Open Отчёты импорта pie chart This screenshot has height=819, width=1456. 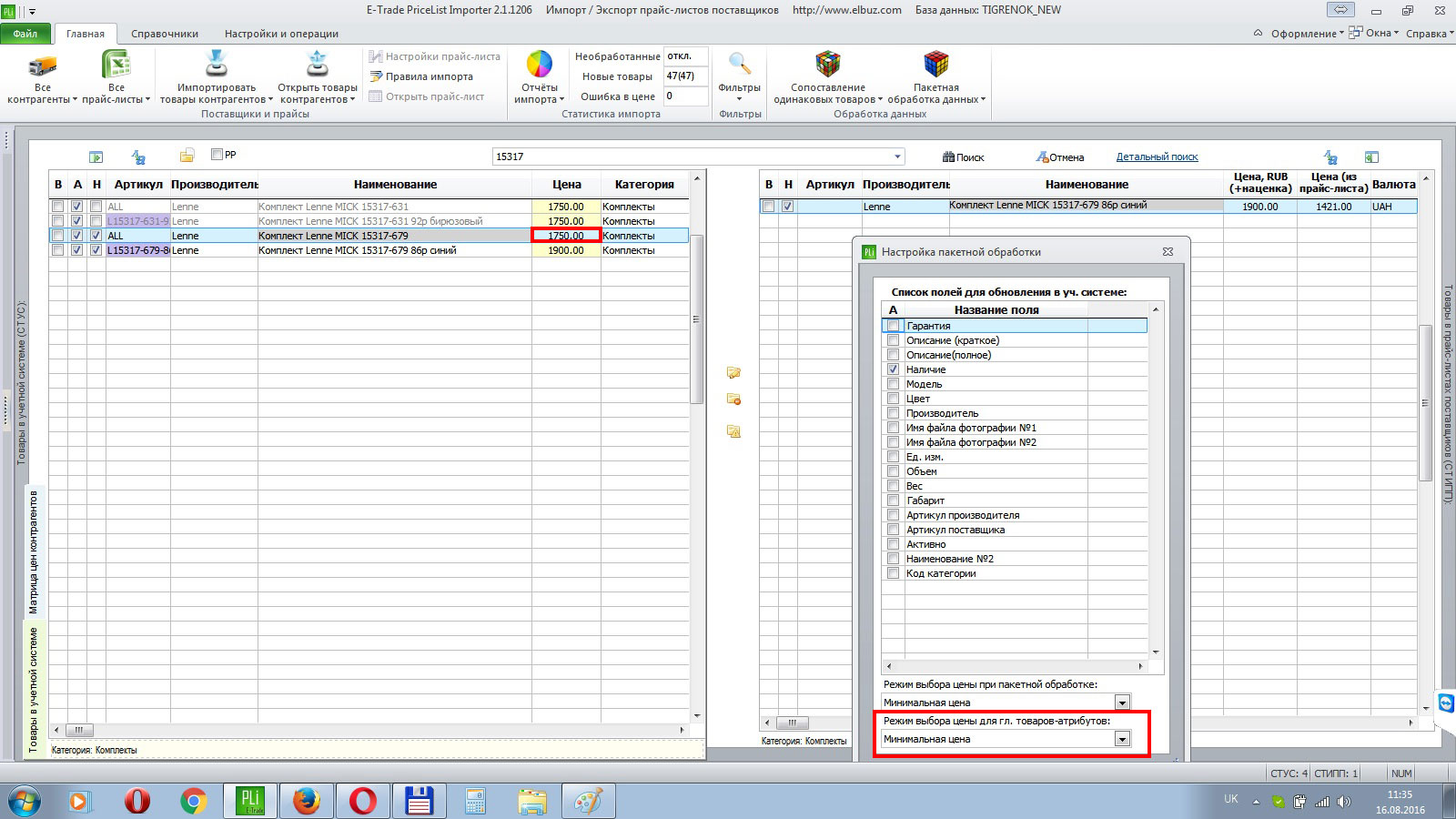click(x=540, y=65)
